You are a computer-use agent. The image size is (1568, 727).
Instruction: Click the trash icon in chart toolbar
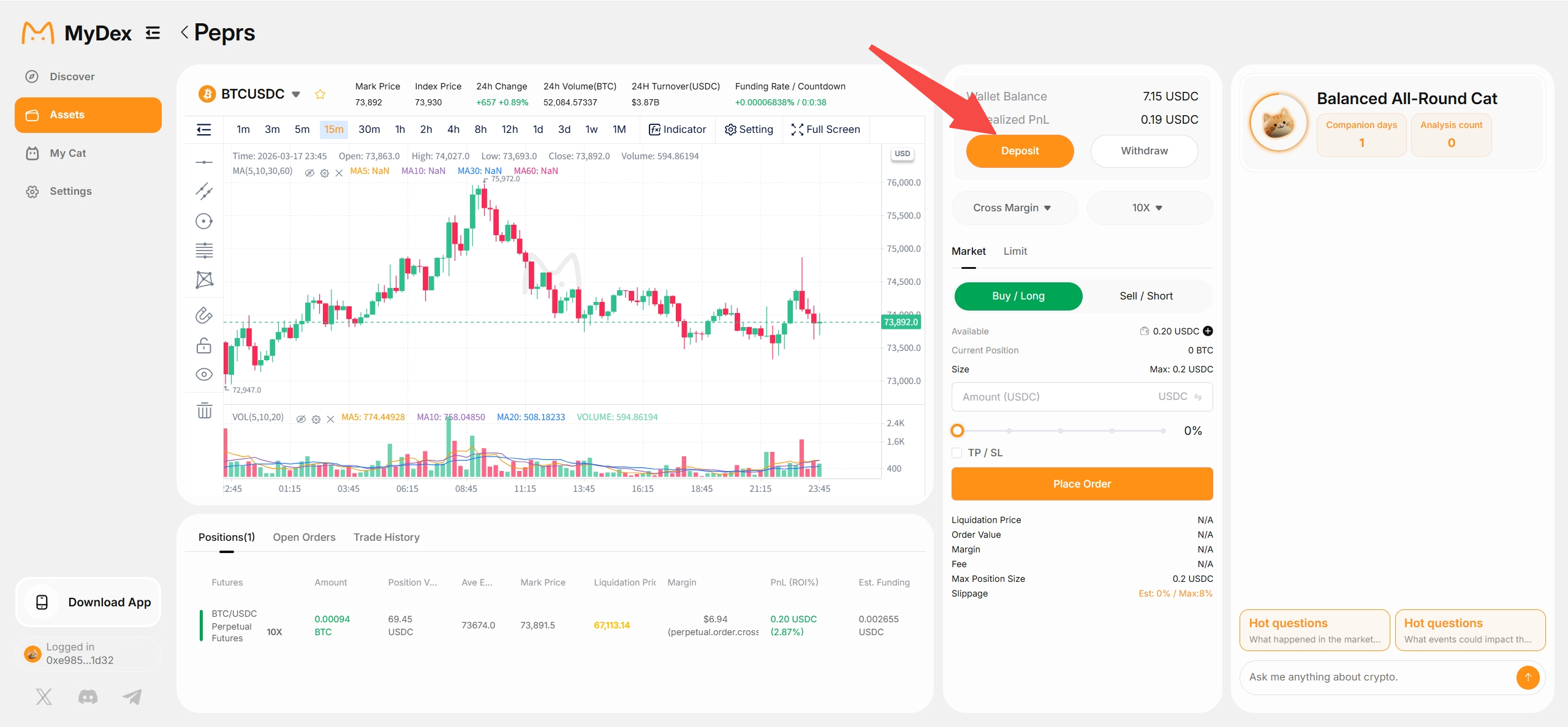(x=204, y=410)
